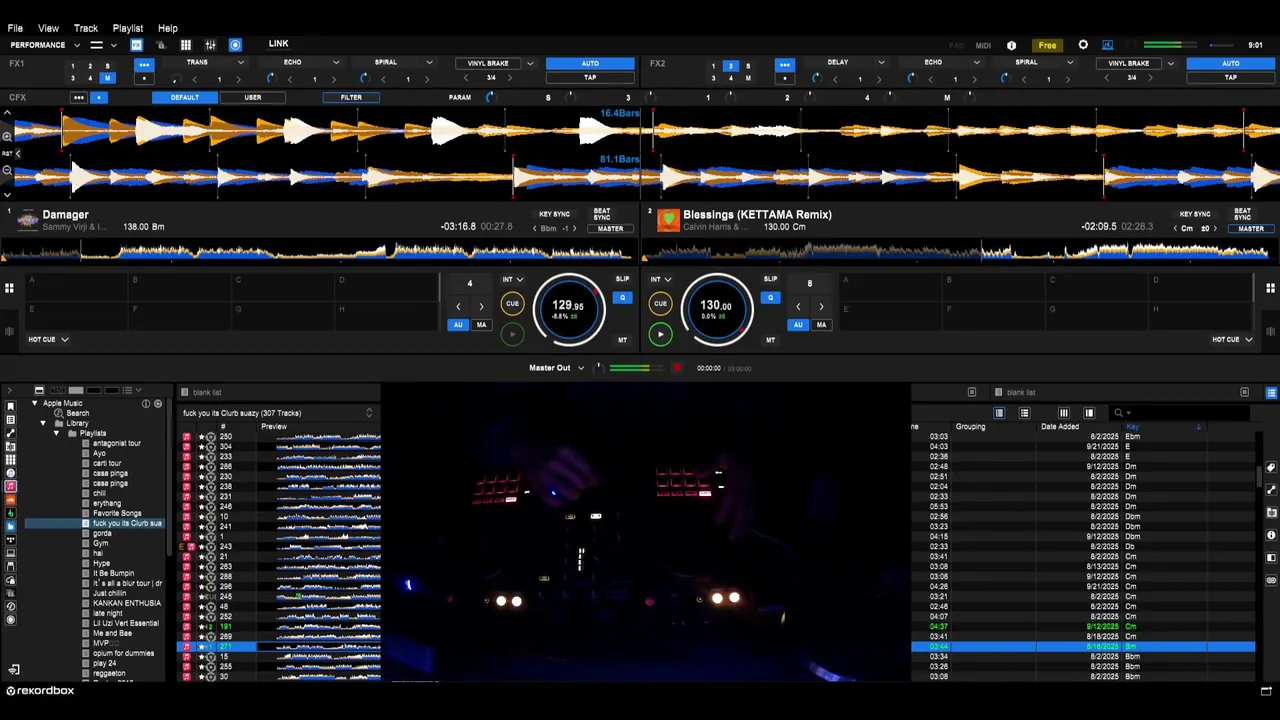This screenshot has height=720, width=1280.
Task: Toggle deck 2 quantize Q button
Action: tap(770, 298)
